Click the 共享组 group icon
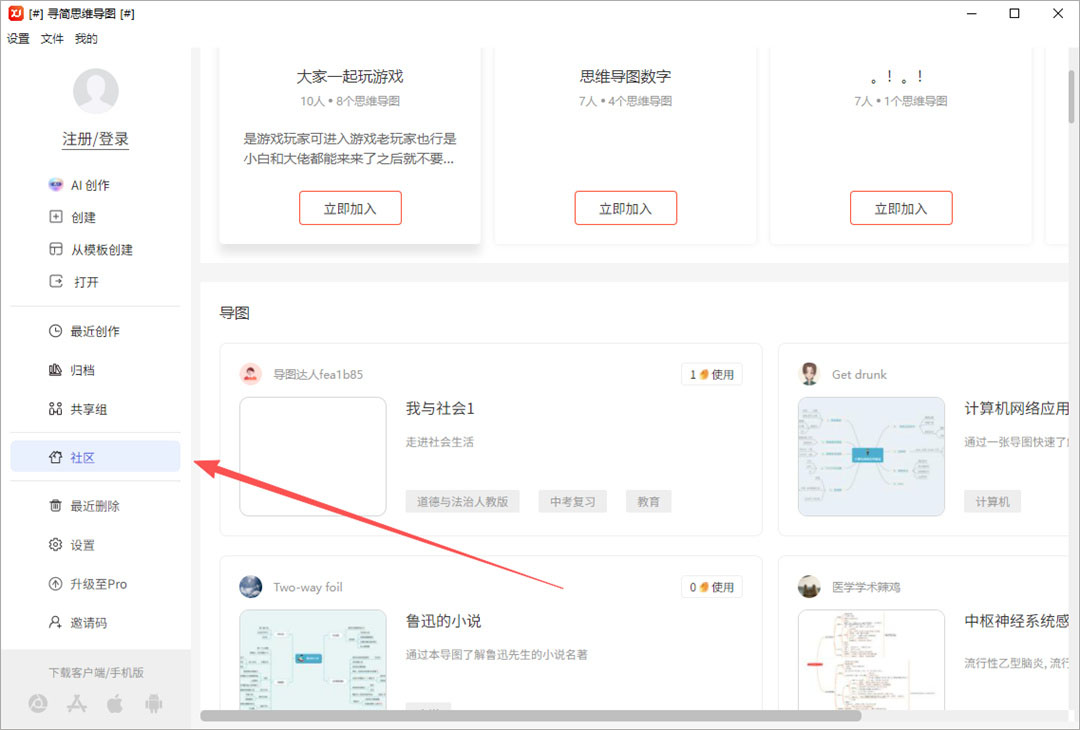 (55, 409)
